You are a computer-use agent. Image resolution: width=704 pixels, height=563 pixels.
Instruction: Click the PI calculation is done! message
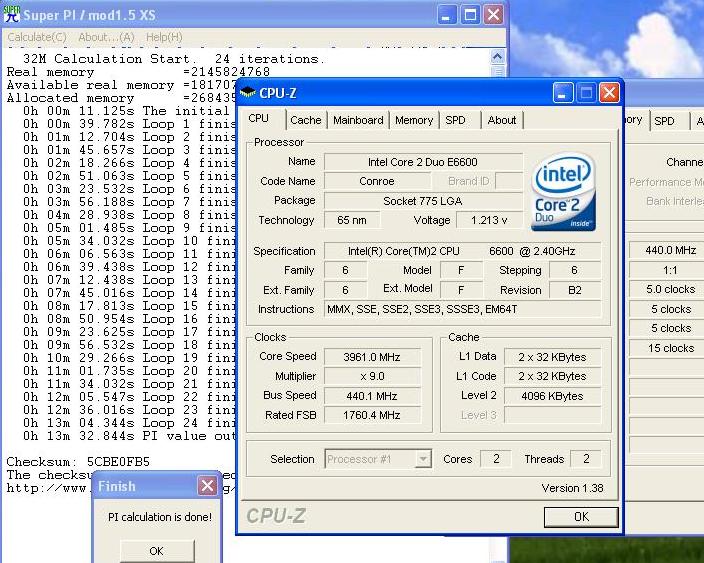click(160, 517)
